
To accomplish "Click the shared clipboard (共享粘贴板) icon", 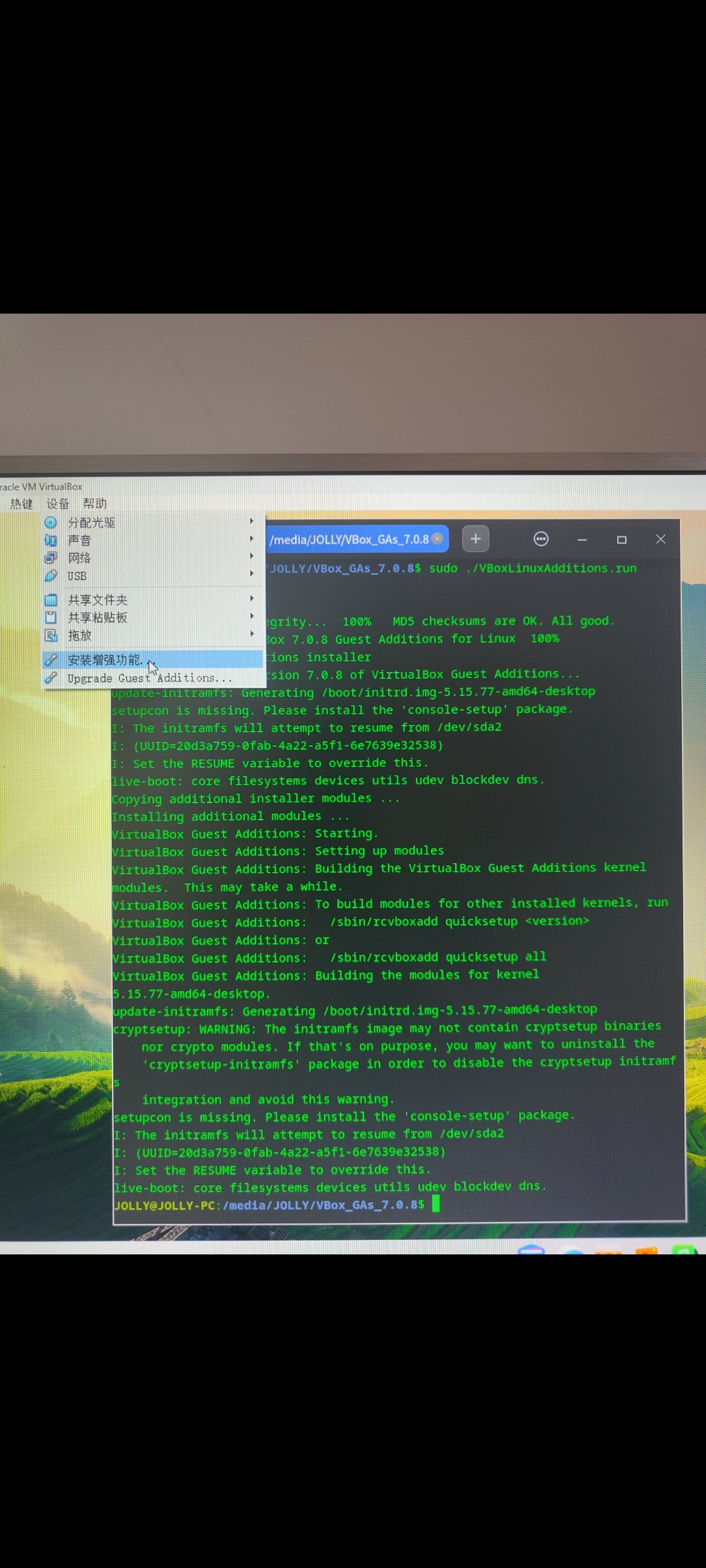I will coord(51,617).
